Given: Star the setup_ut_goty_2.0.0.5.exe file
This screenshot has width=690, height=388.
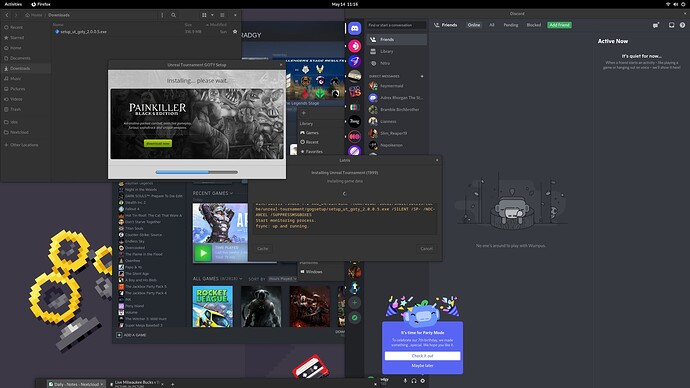Looking at the screenshot, I should click(235, 32).
